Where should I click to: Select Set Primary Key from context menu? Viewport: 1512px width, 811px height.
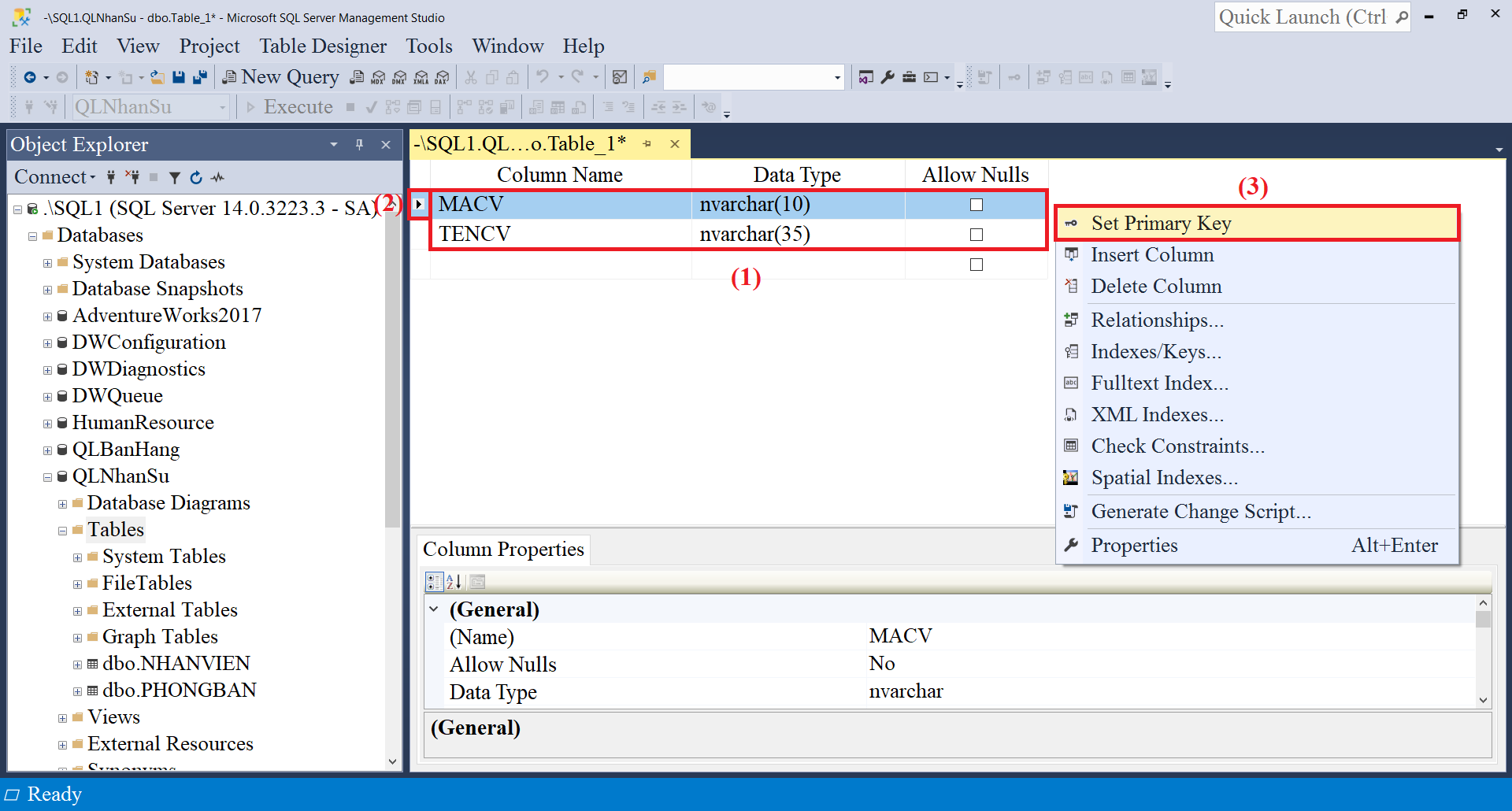coord(1161,224)
